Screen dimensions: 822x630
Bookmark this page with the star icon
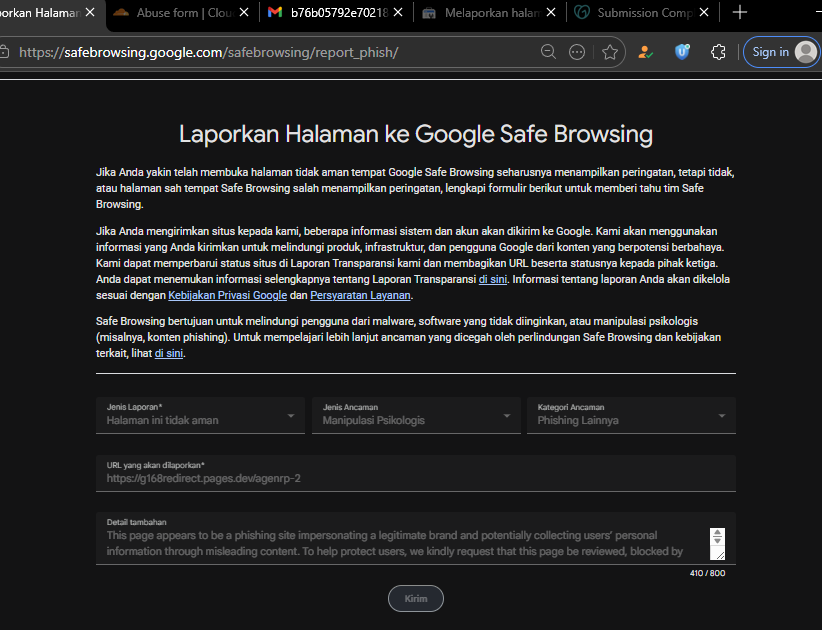pyautogui.click(x=610, y=52)
